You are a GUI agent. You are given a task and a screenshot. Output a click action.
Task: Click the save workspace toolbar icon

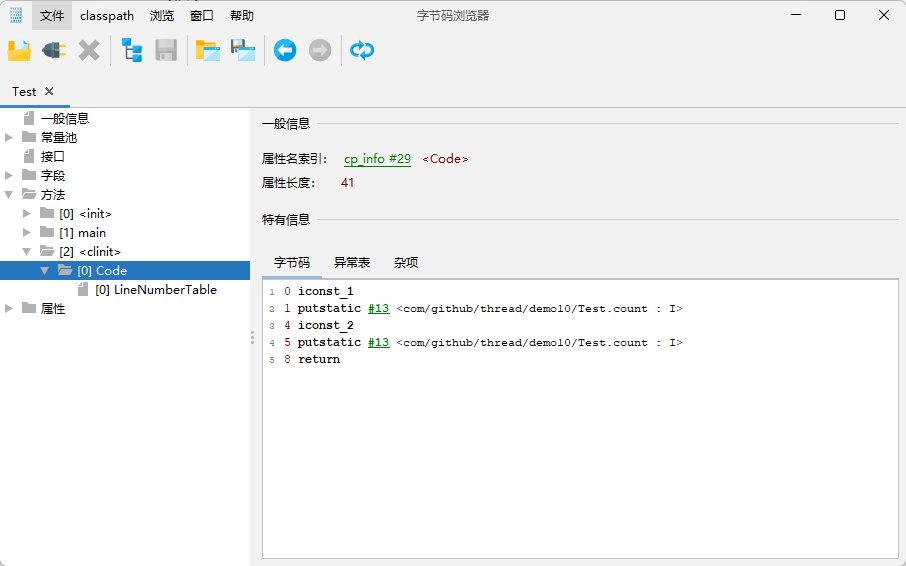[x=243, y=50]
